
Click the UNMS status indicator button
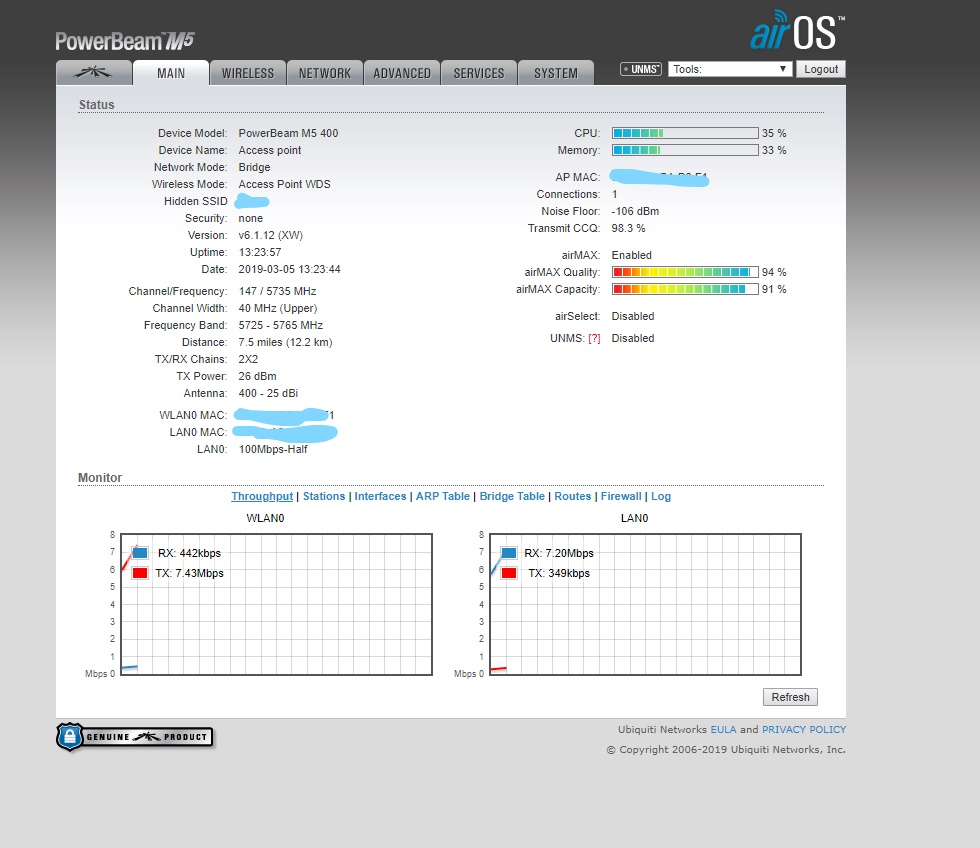[641, 69]
